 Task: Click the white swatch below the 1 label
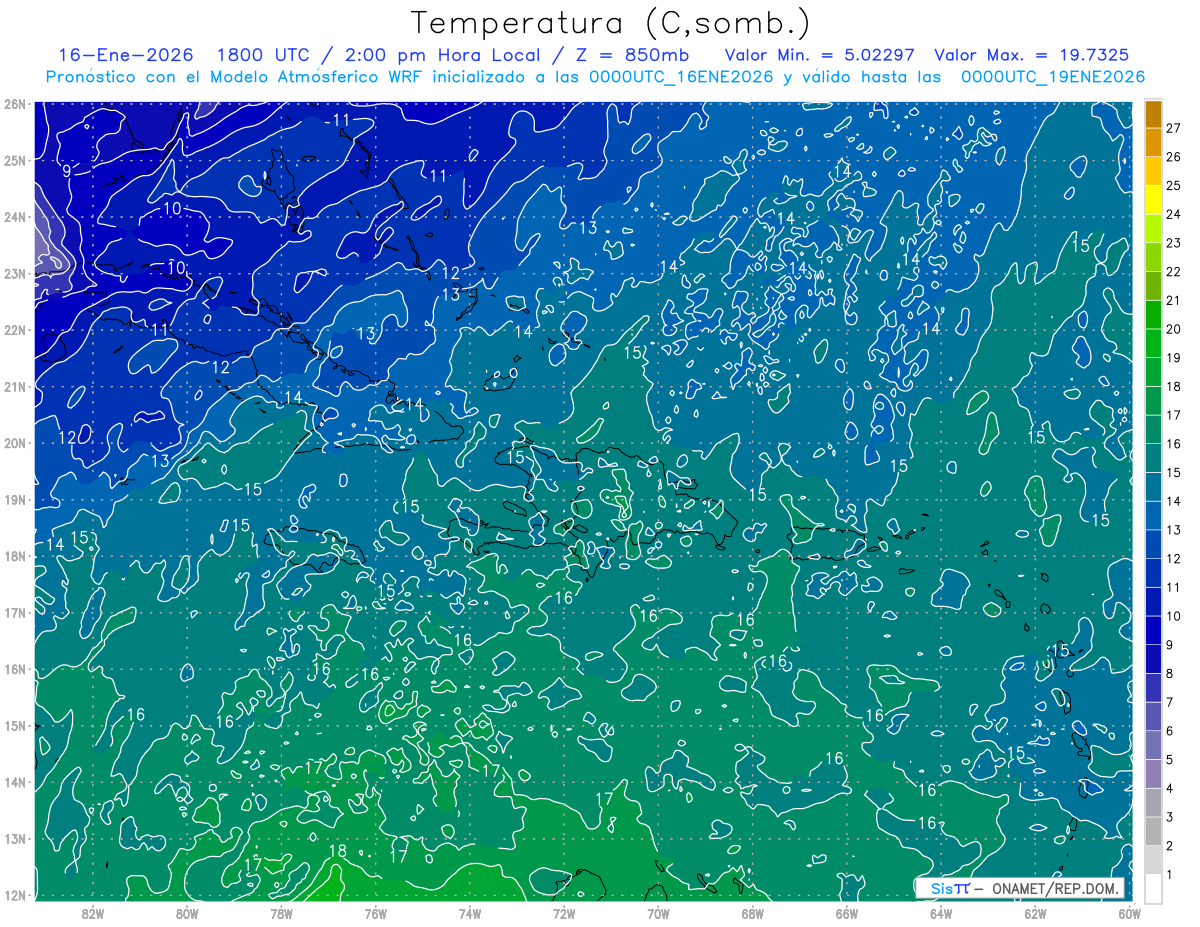[x=1153, y=888]
